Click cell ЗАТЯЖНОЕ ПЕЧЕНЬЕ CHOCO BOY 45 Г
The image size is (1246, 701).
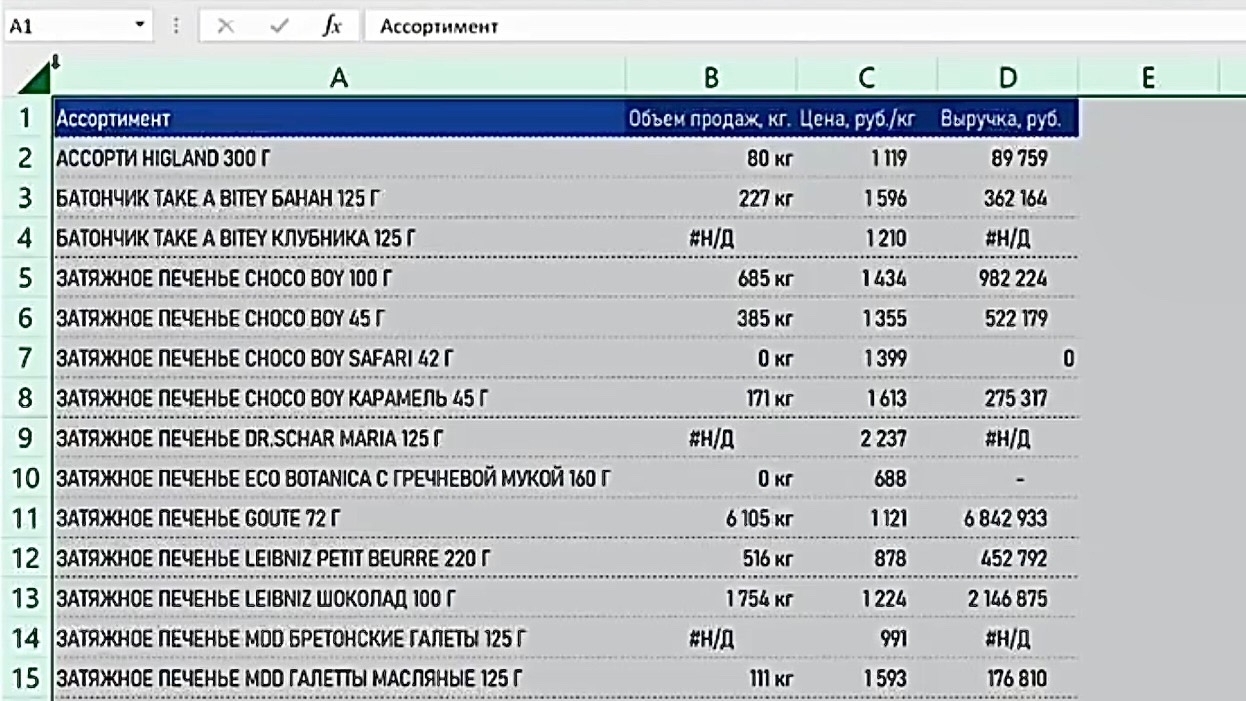point(339,318)
